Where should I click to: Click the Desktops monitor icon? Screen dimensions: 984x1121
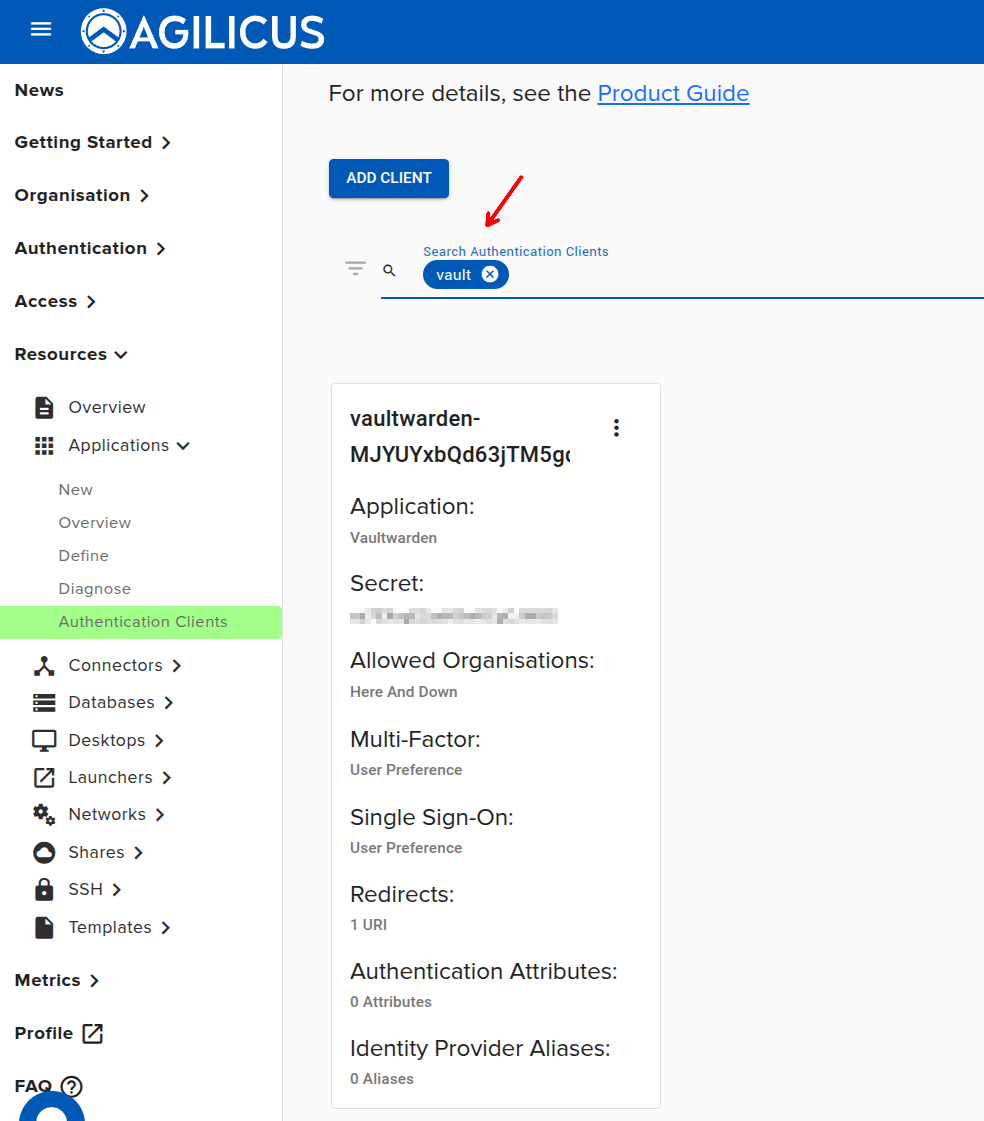point(44,741)
